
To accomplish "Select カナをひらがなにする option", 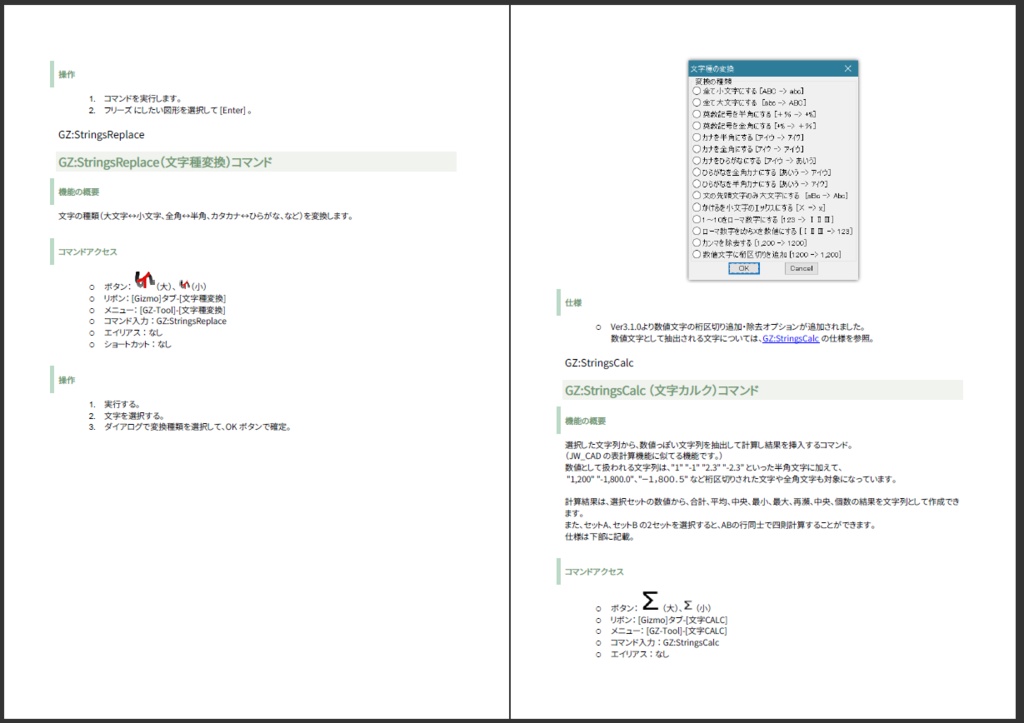I will click(696, 161).
